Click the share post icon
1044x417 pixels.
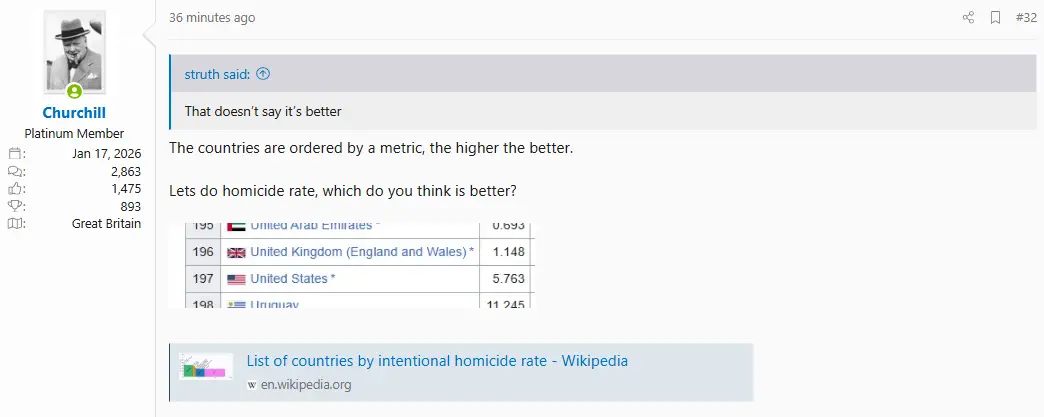[x=968, y=18]
